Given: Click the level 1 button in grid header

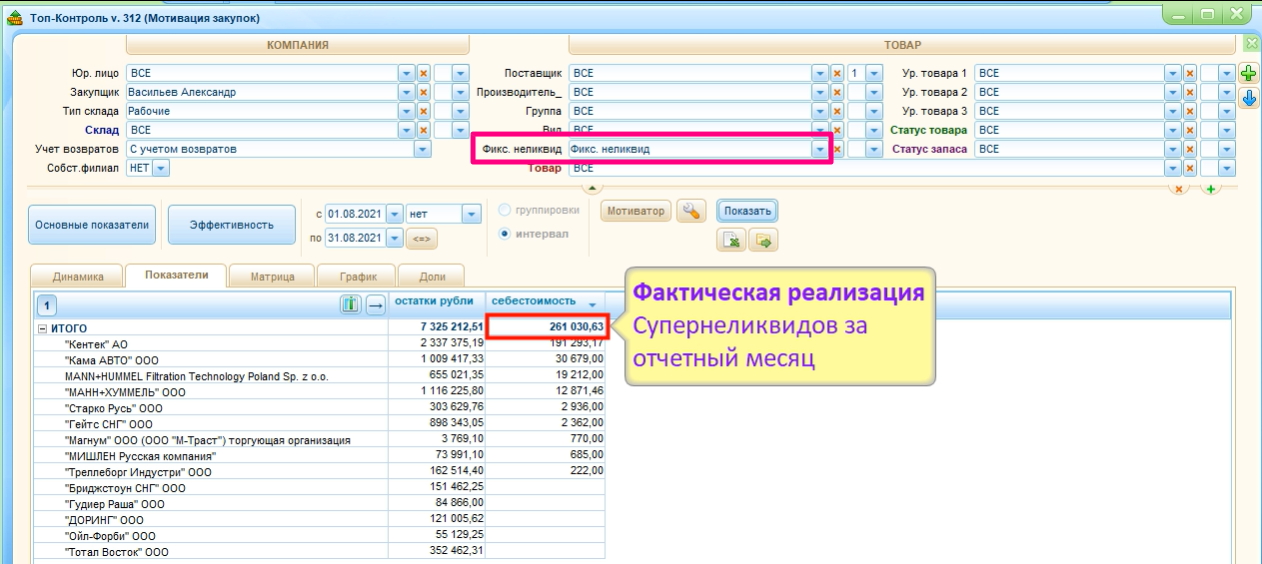Looking at the screenshot, I should click(x=48, y=305).
